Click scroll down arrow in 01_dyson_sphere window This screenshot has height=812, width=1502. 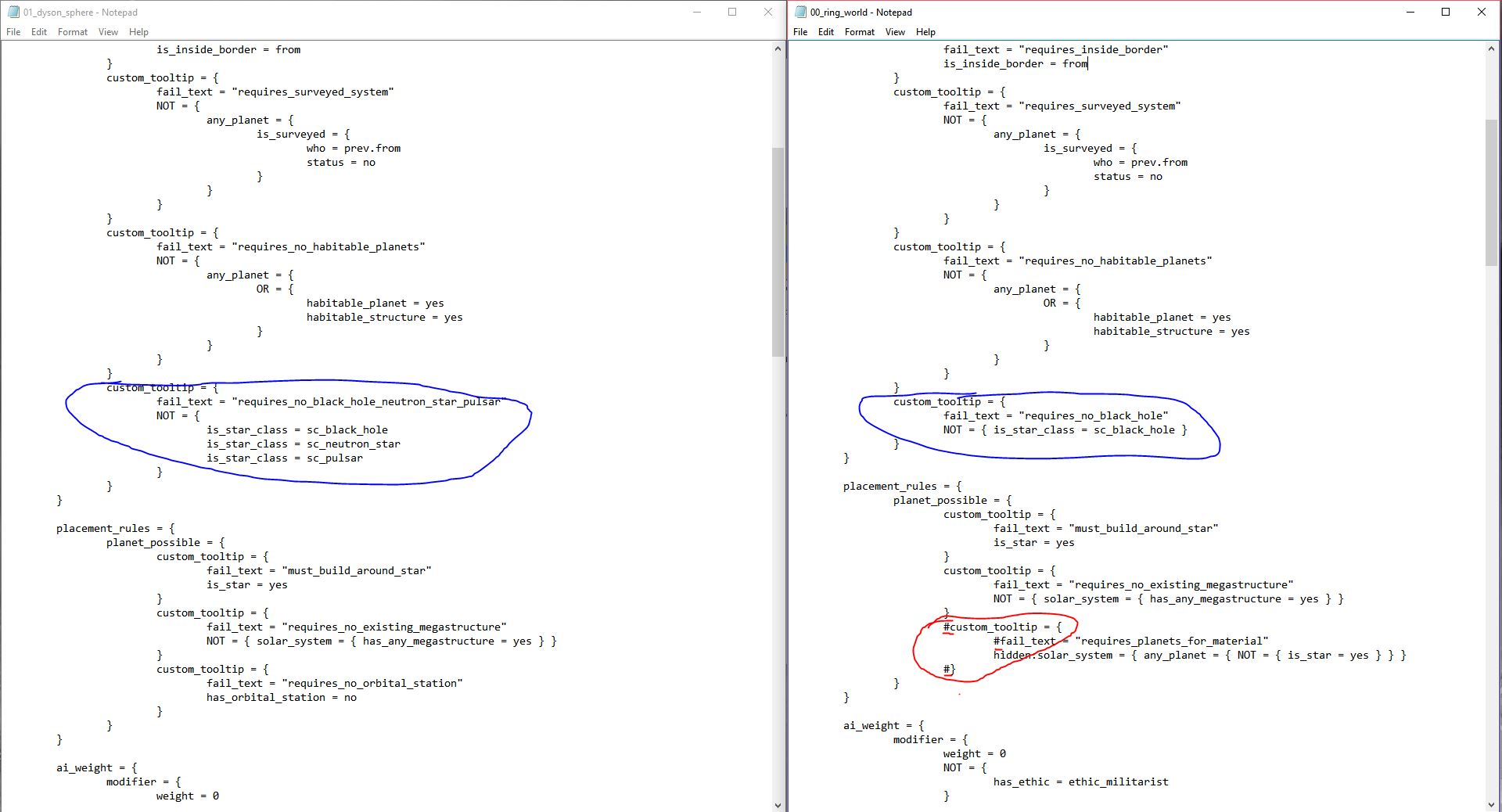coord(778,804)
